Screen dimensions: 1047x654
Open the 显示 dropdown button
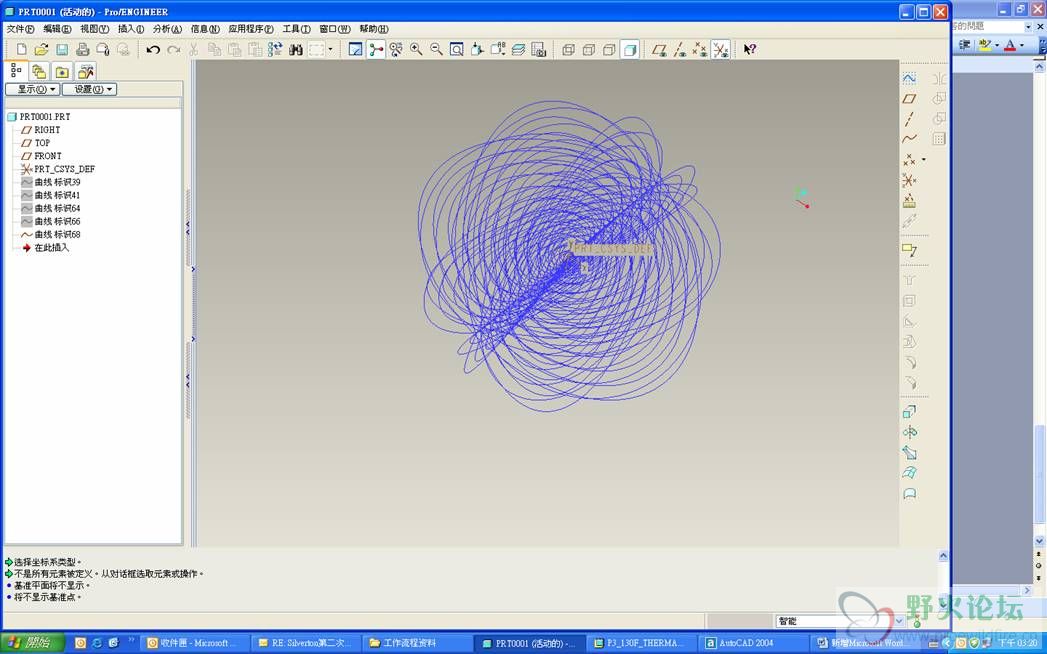point(33,89)
